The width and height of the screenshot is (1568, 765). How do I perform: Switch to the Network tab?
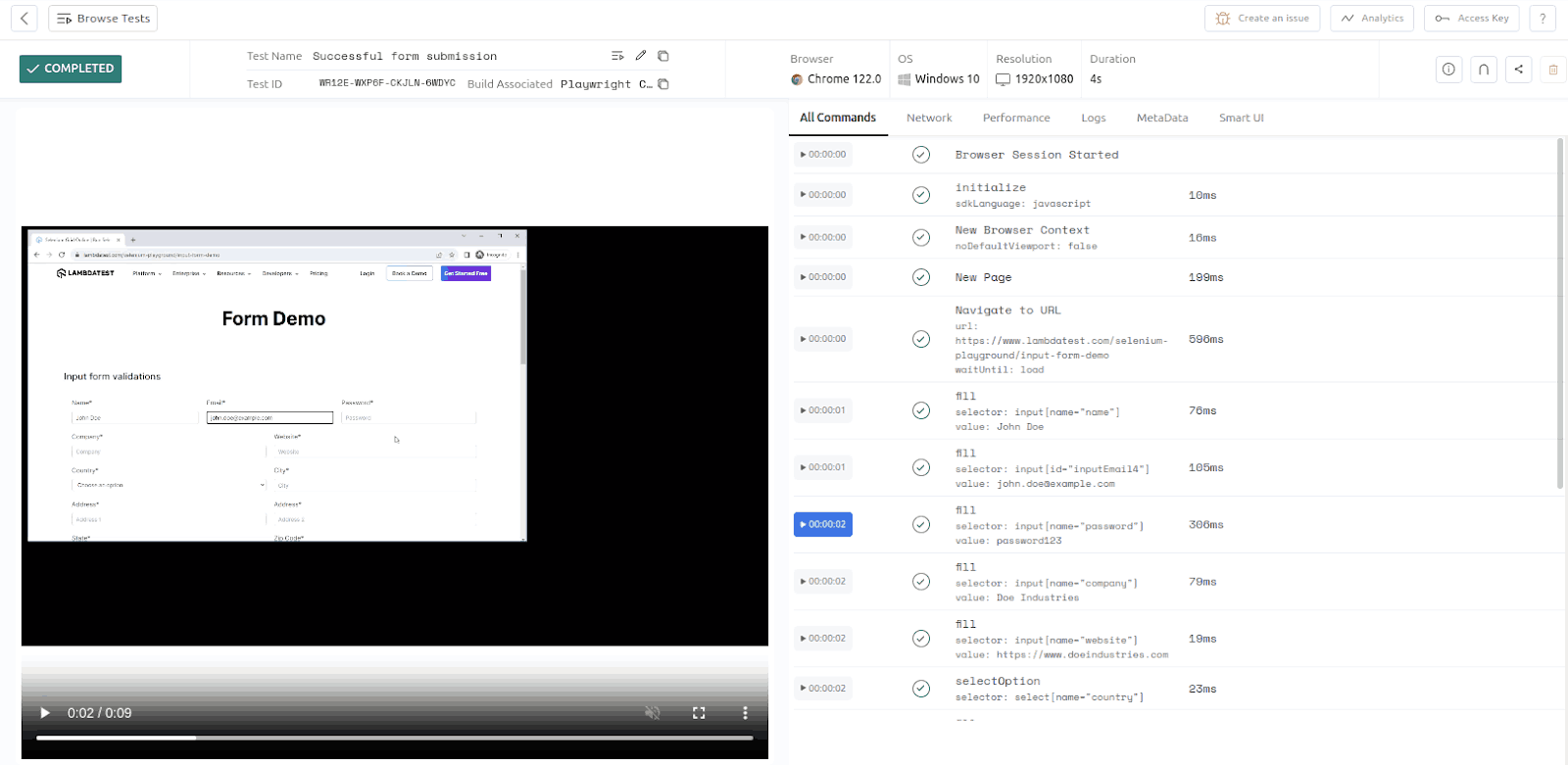(929, 118)
